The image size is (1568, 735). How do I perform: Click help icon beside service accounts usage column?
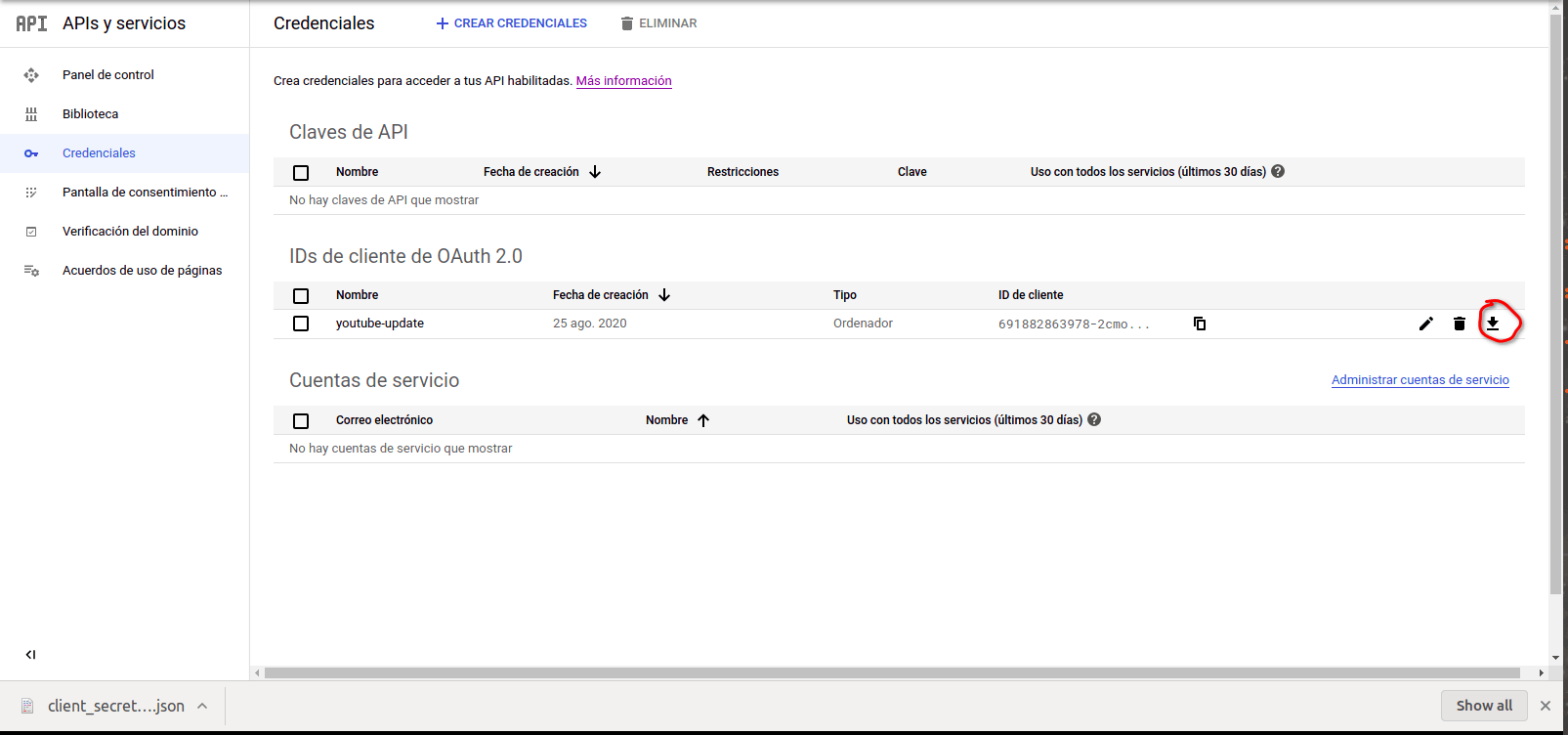click(1094, 419)
